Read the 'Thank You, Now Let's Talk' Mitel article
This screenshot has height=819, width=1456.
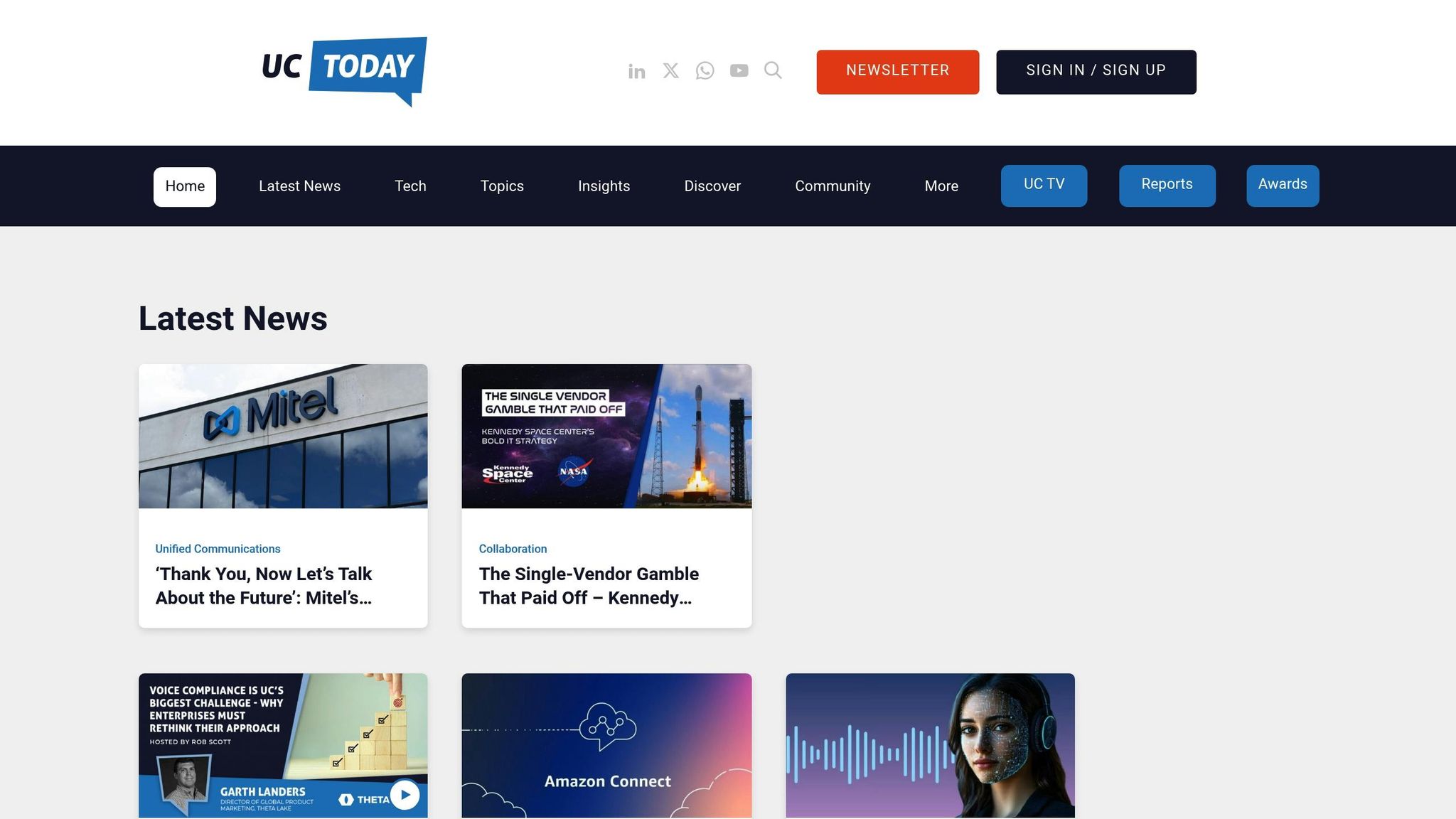(x=264, y=586)
